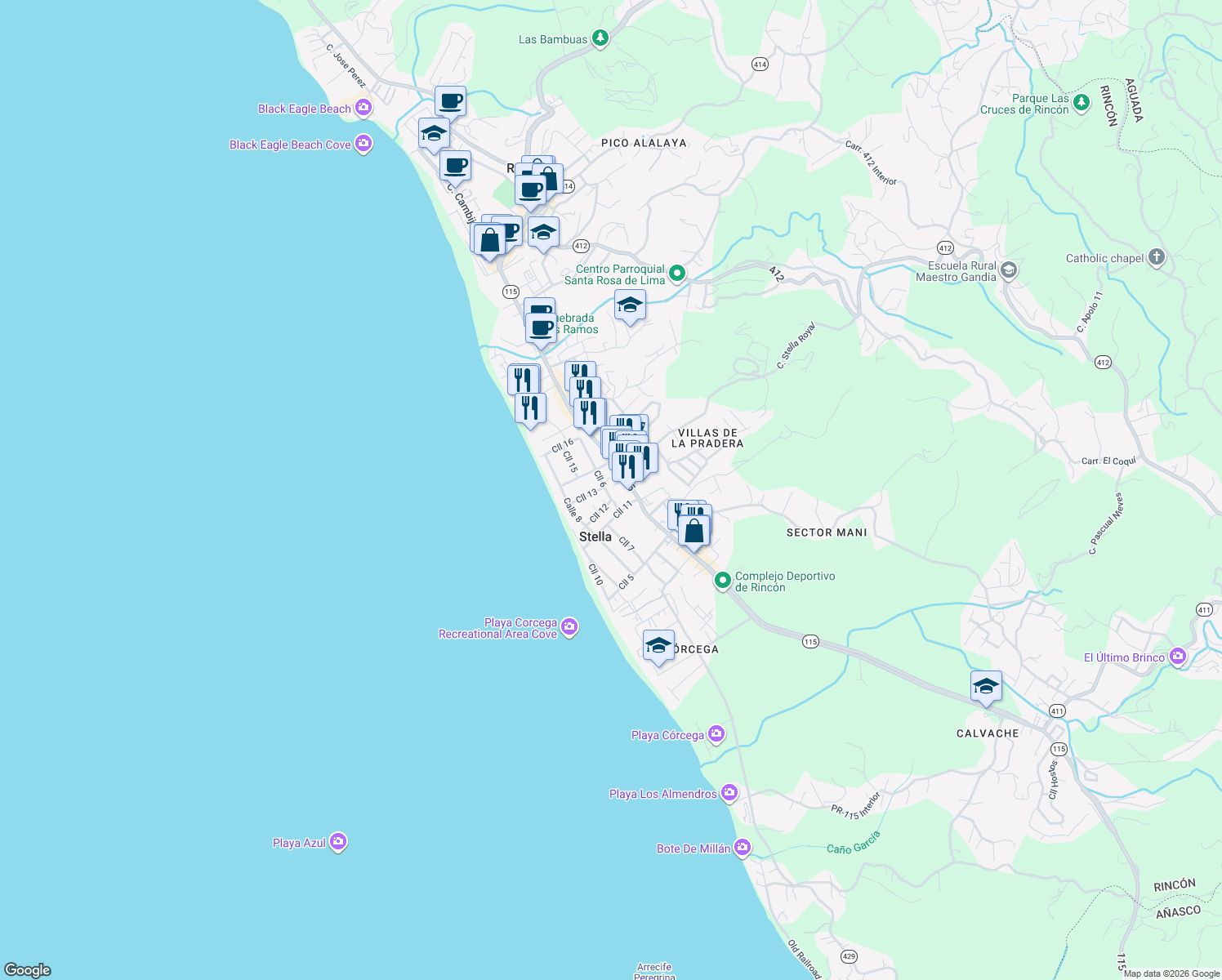Select the park marker for Las Bambuas
The height and width of the screenshot is (980, 1222).
pyautogui.click(x=600, y=38)
